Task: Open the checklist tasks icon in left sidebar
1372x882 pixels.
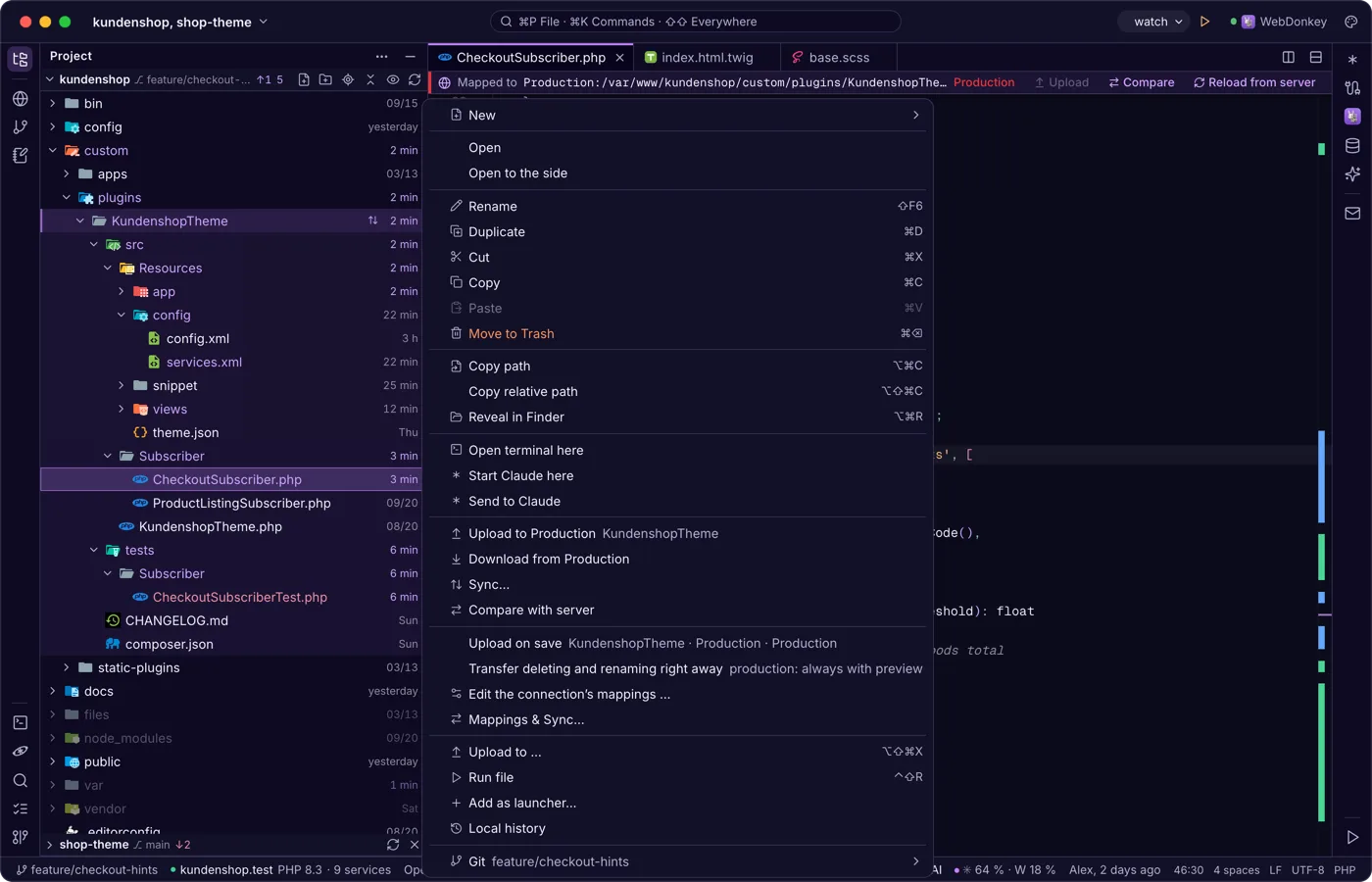Action: point(20,808)
